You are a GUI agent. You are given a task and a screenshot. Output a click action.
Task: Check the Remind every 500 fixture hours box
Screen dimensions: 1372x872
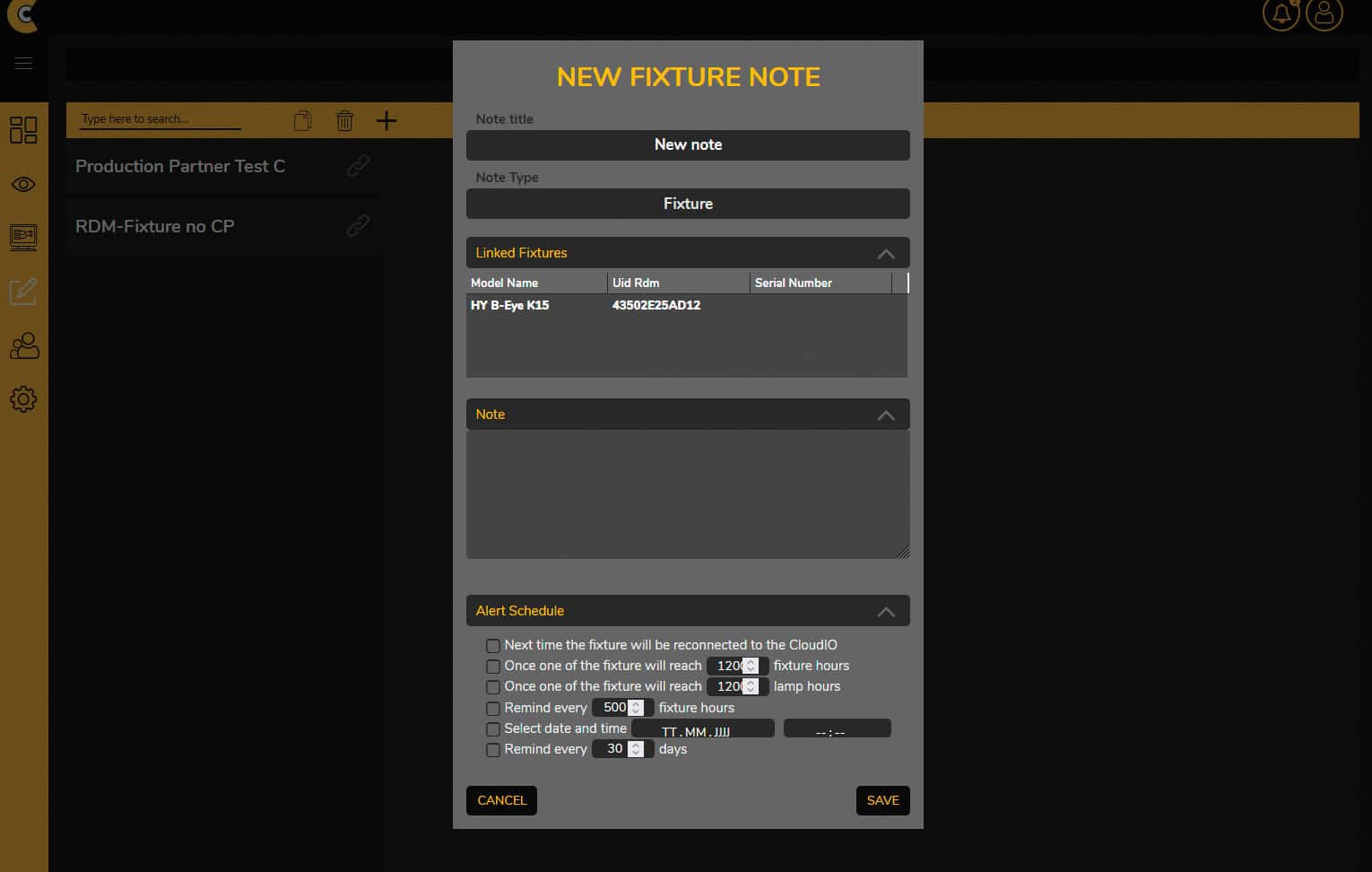493,709
